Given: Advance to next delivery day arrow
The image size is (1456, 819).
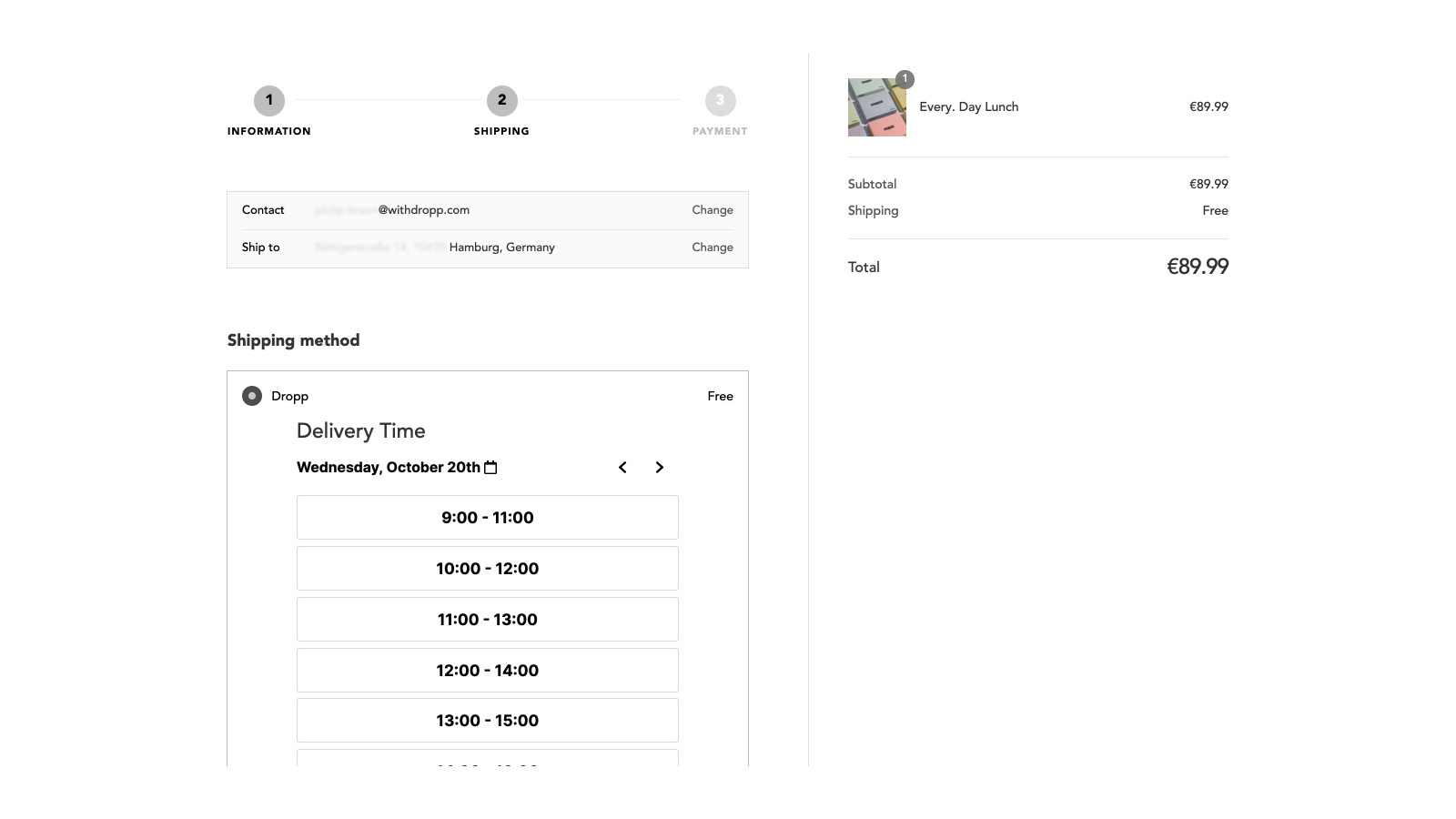Looking at the screenshot, I should pos(660,468).
